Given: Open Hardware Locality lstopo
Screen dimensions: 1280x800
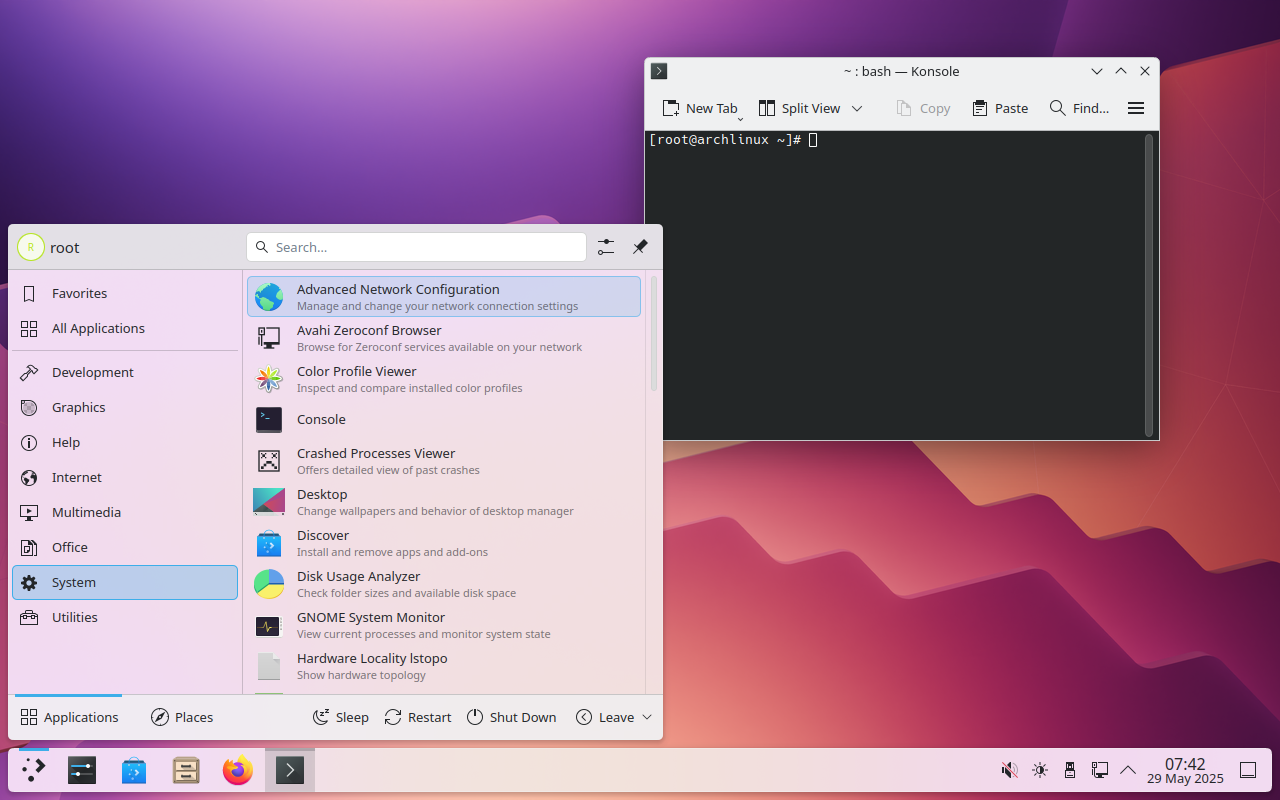Looking at the screenshot, I should [x=444, y=666].
